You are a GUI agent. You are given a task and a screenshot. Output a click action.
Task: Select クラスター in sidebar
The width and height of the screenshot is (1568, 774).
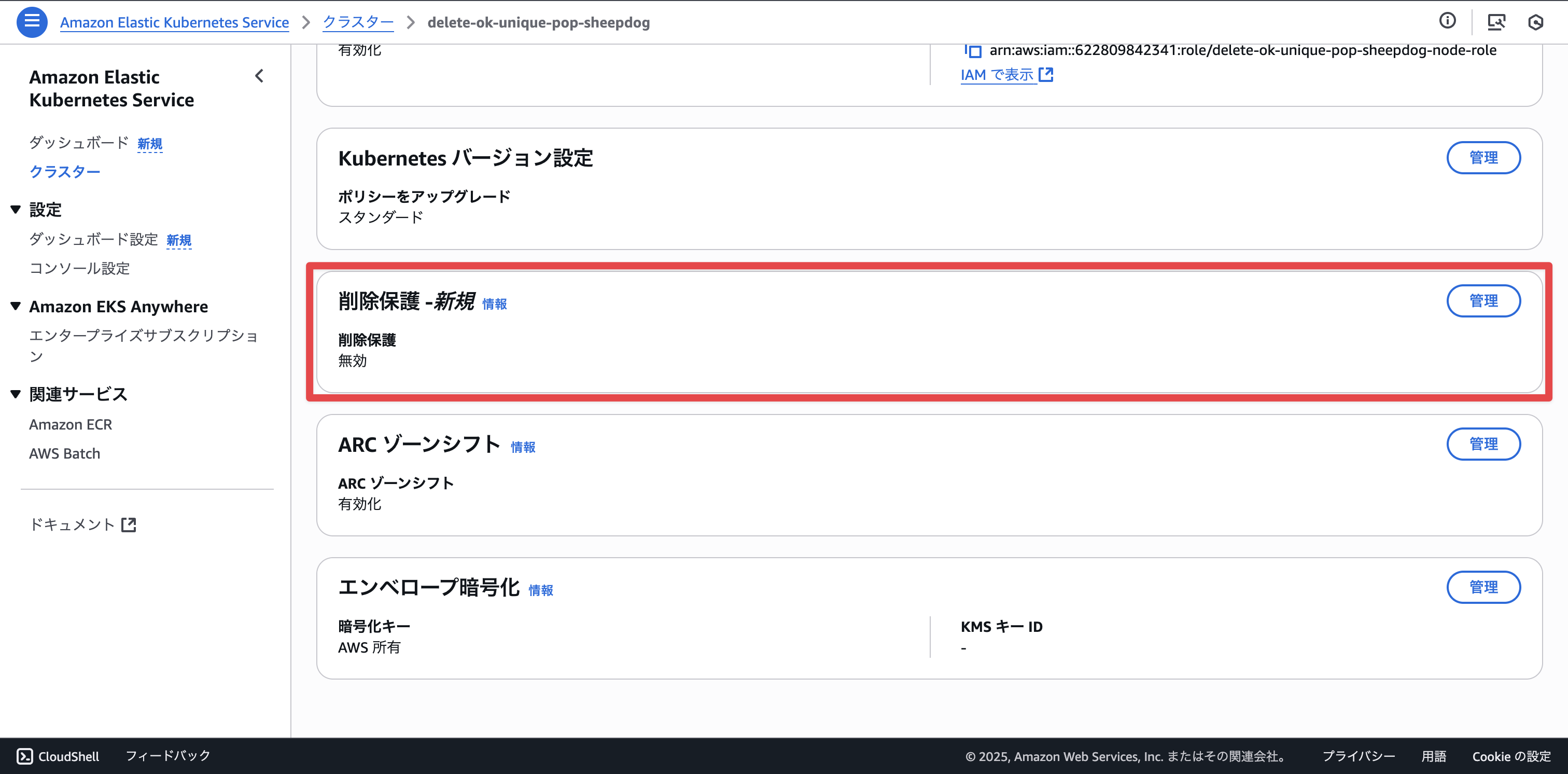64,172
